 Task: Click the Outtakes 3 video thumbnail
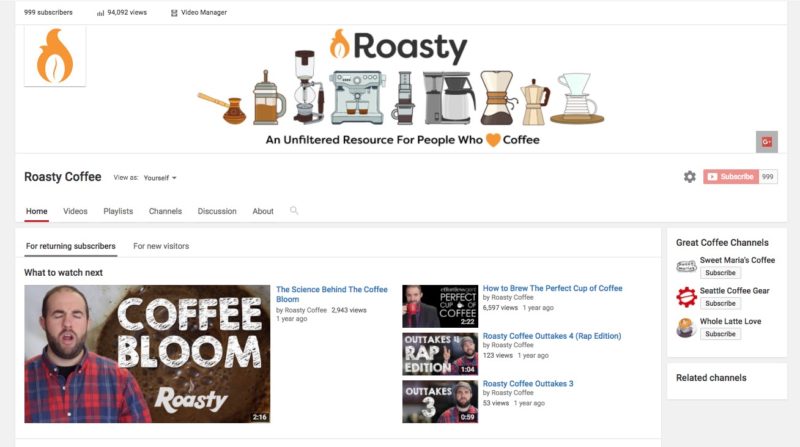coord(440,402)
